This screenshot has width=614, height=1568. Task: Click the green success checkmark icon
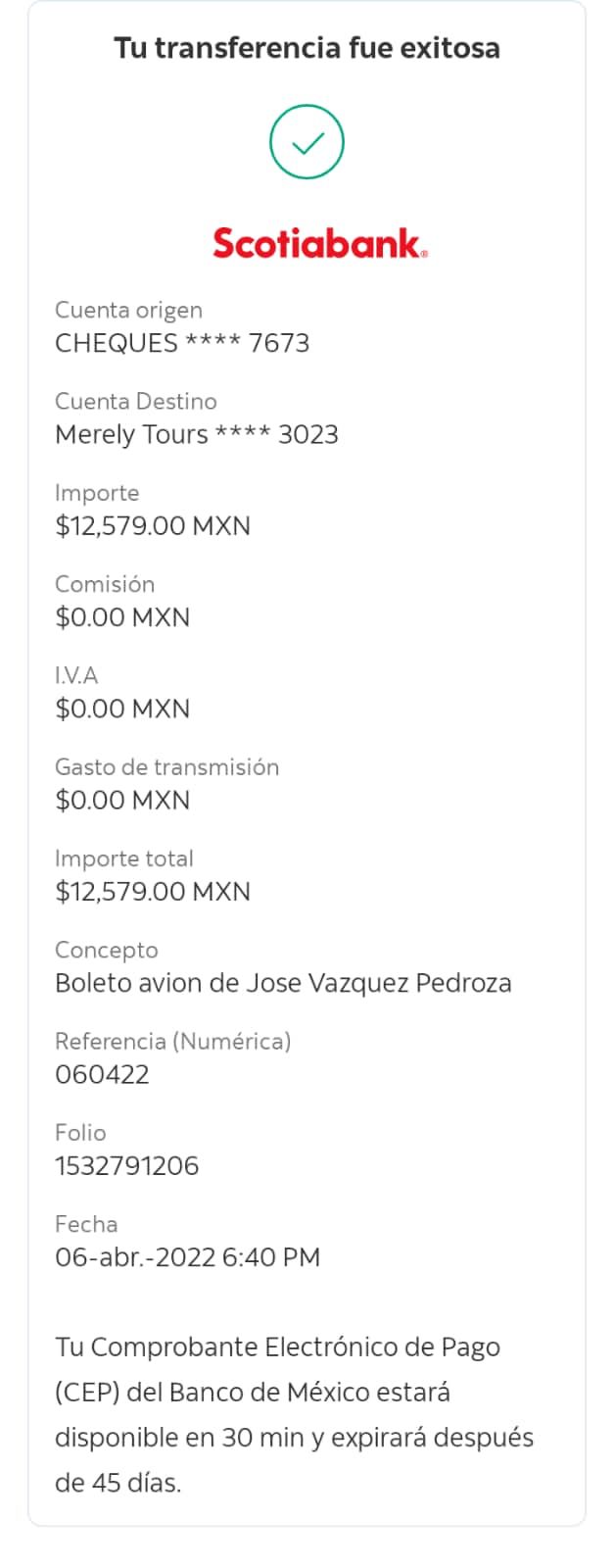pyautogui.click(x=307, y=143)
